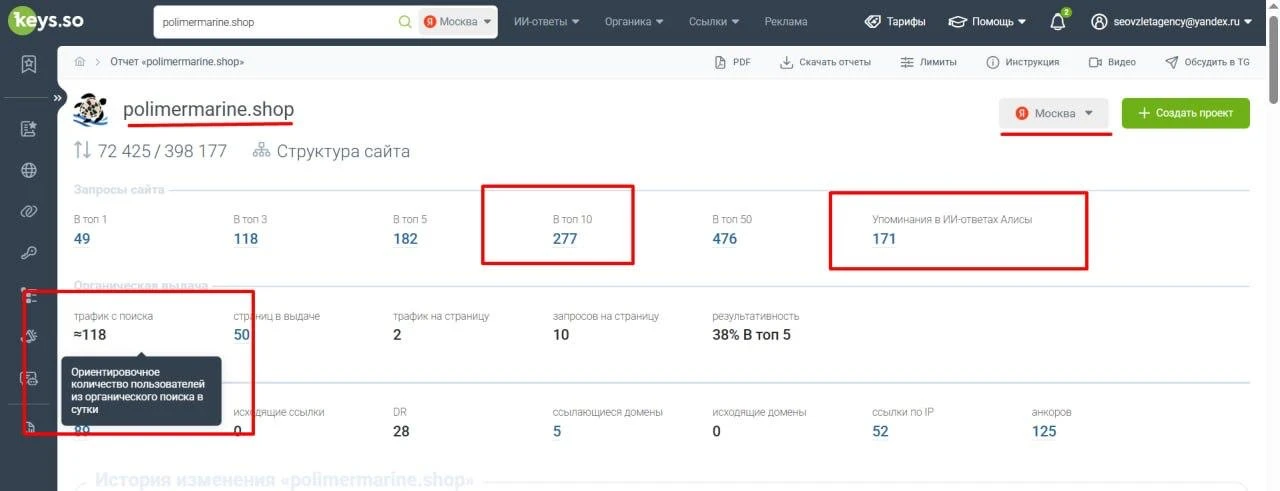Image resolution: width=1280 pixels, height=491 pixels.
Task: Open the Инструкция info link
Action: click(1022, 62)
